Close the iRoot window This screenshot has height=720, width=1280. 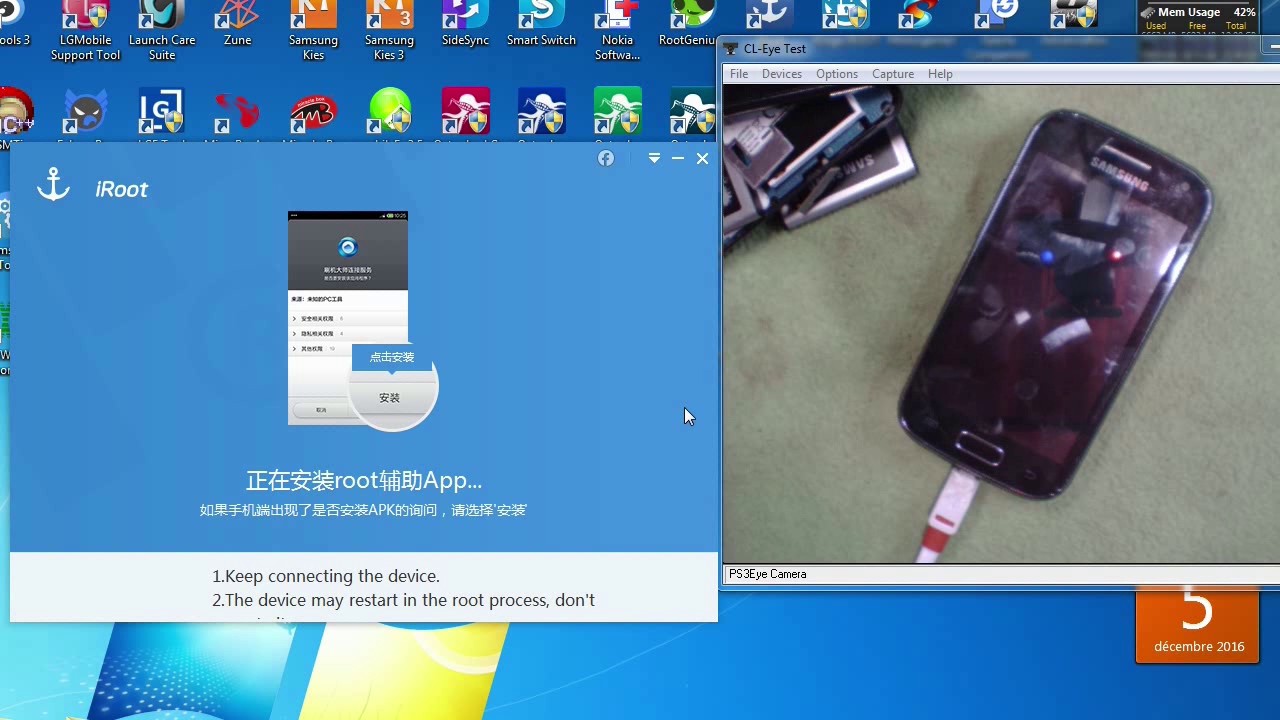pos(702,158)
